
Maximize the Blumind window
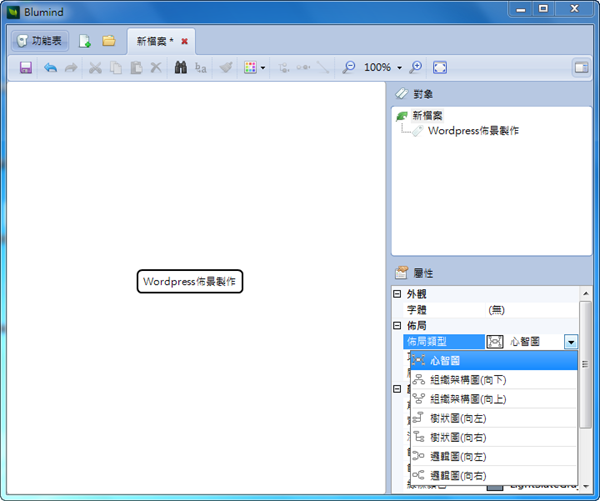[543, 9]
